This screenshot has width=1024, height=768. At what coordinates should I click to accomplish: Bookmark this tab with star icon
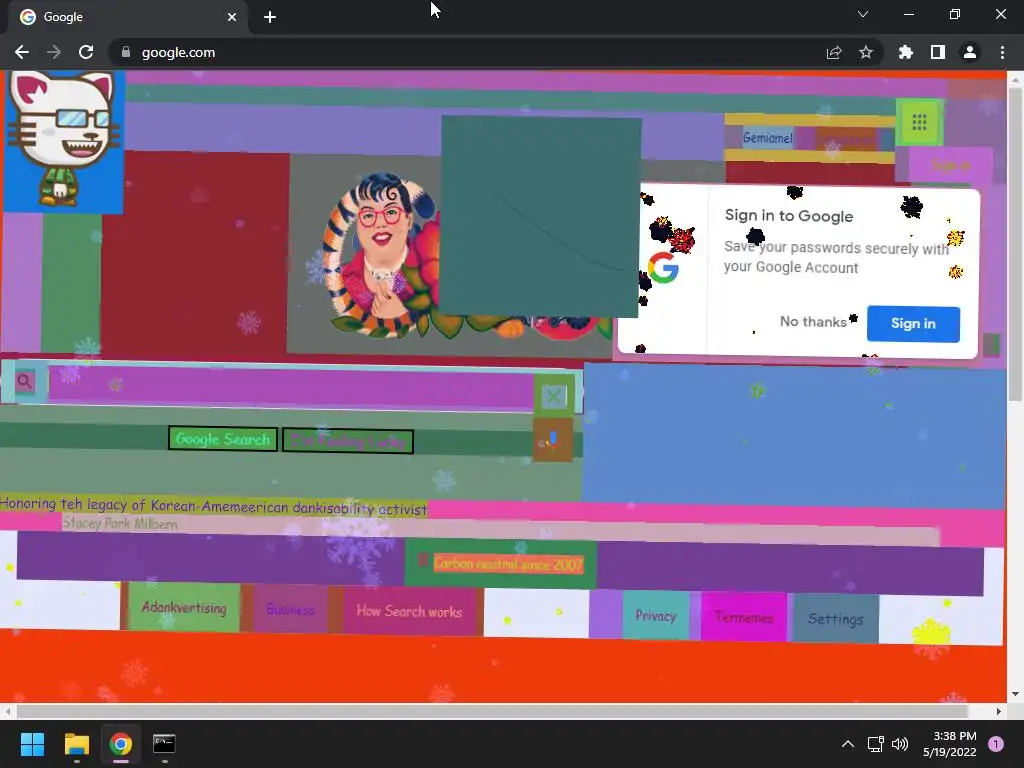coord(866,52)
